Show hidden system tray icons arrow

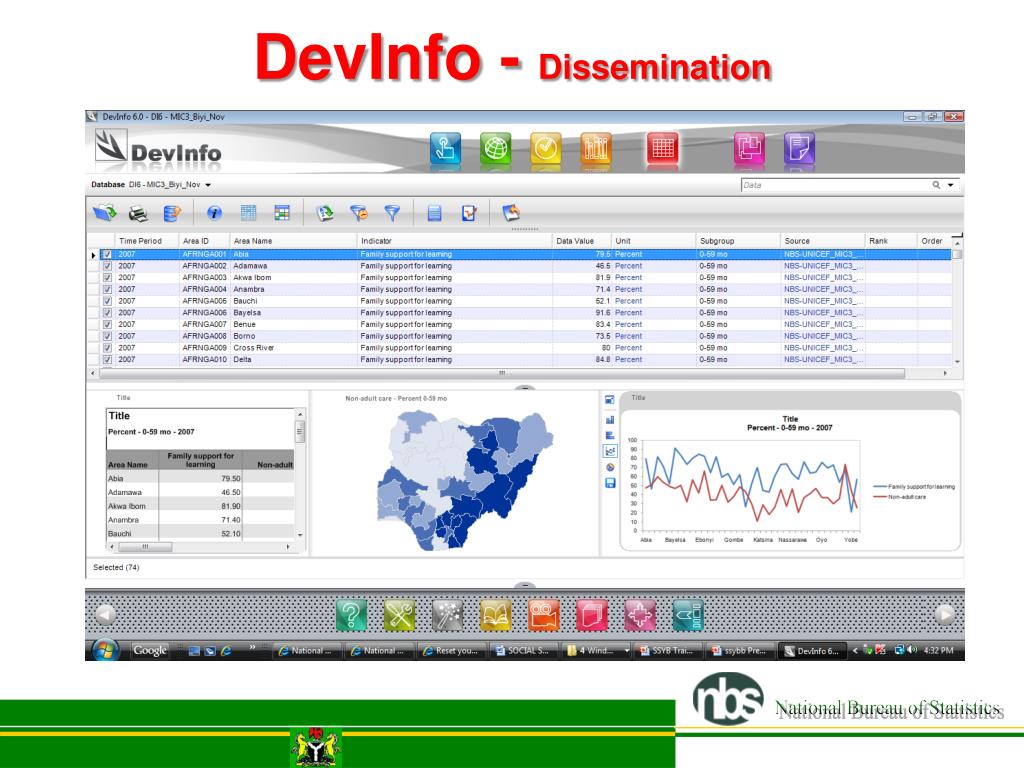pos(855,650)
